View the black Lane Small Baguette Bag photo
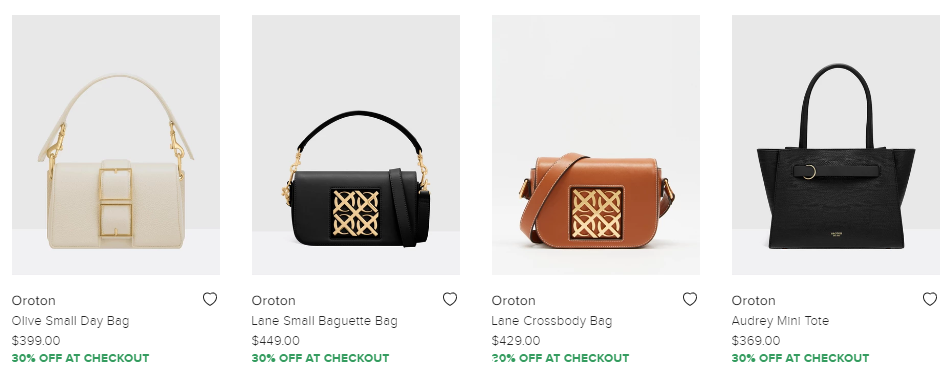This screenshot has height=380, width=950. click(x=356, y=145)
